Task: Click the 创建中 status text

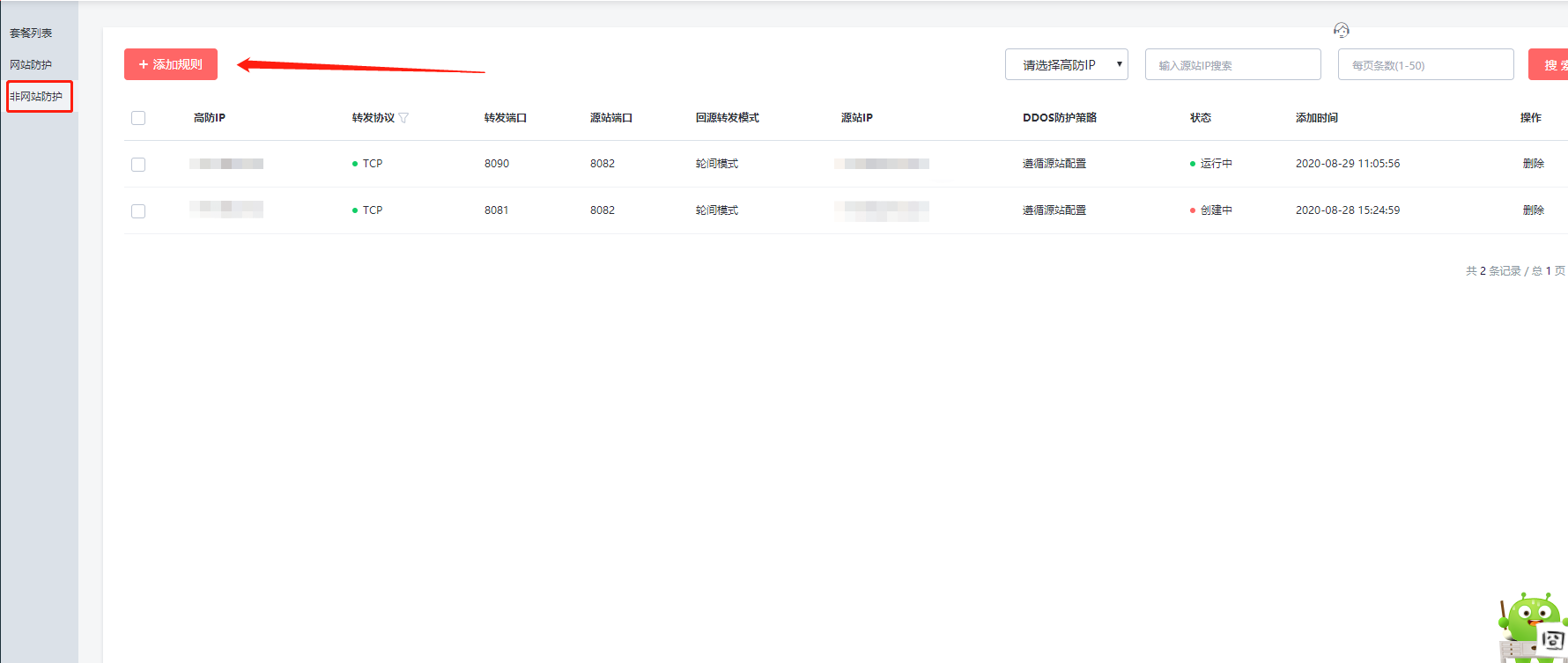Action: click(x=1216, y=210)
